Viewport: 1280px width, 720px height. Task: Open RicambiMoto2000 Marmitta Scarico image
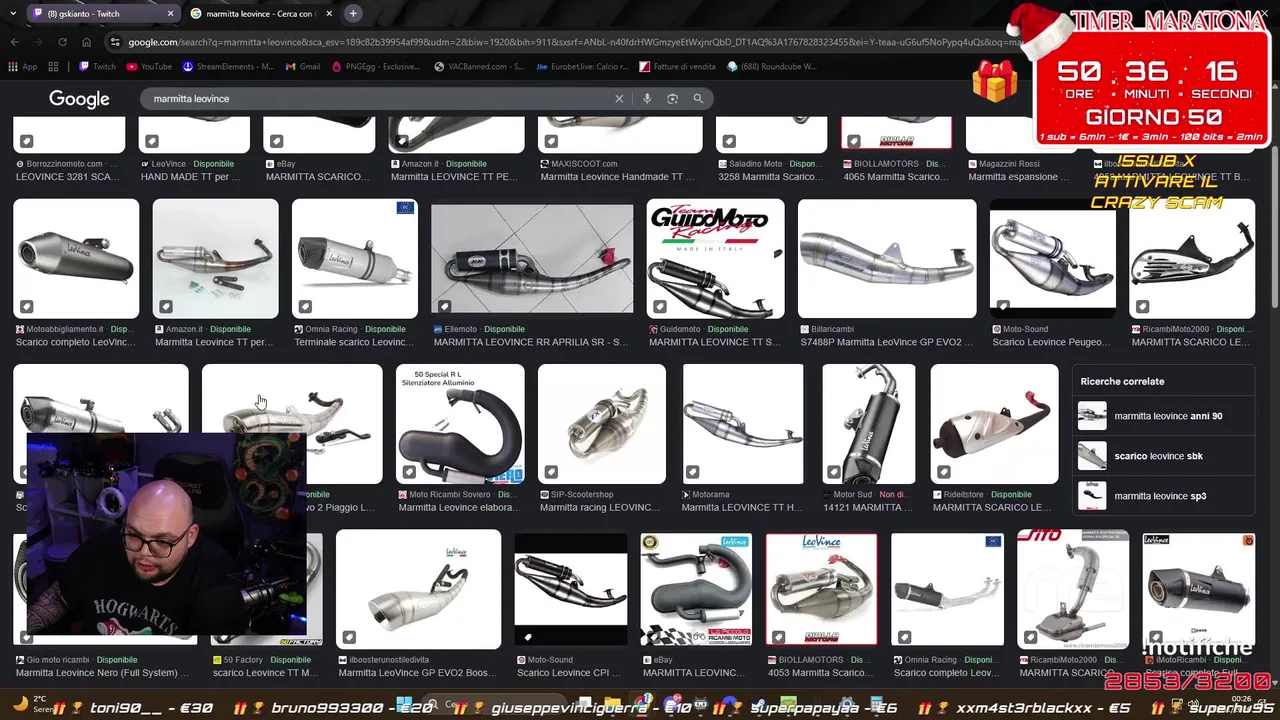pyautogui.click(x=1191, y=259)
